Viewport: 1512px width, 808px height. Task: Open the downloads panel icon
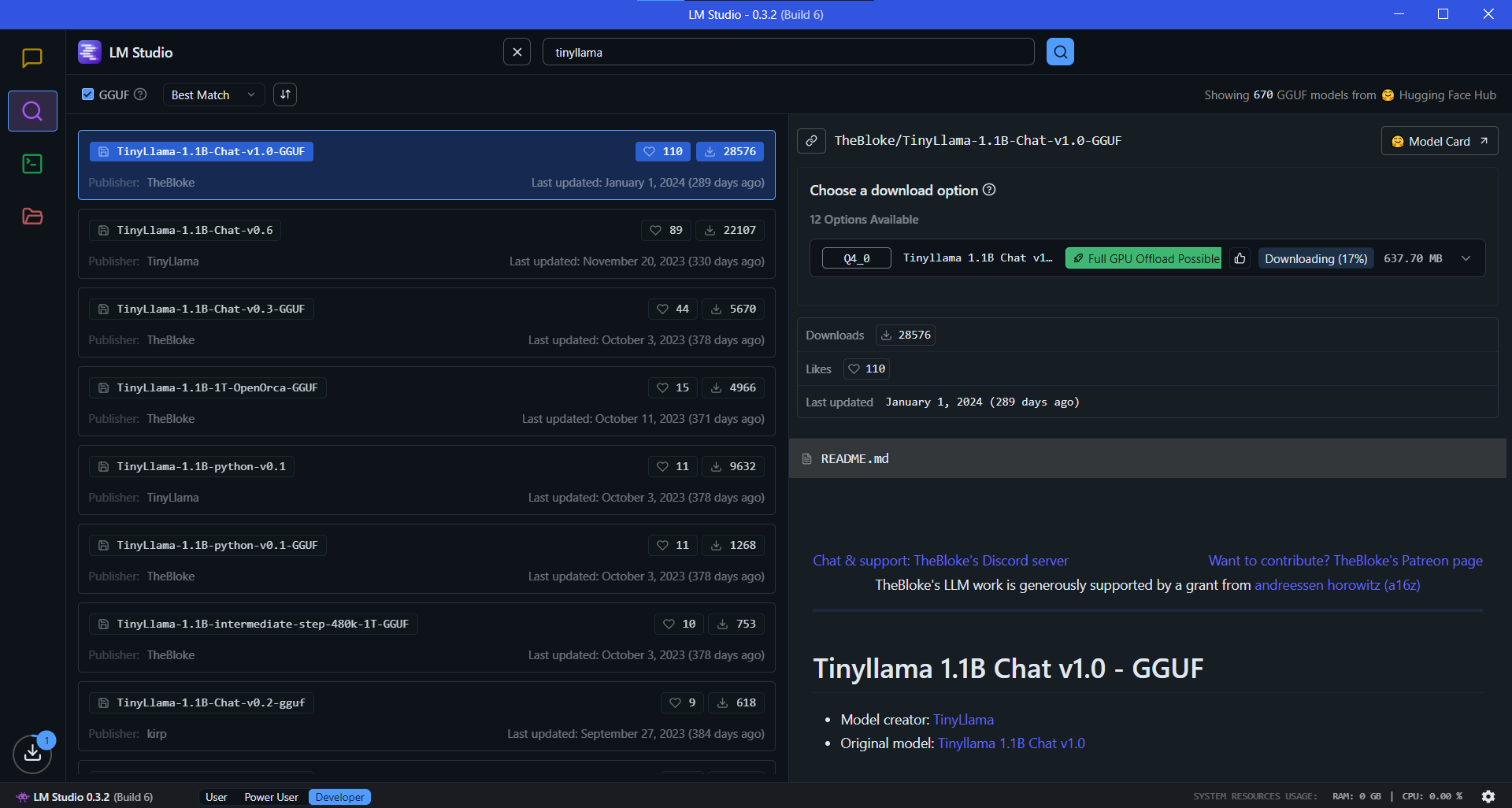coord(32,754)
